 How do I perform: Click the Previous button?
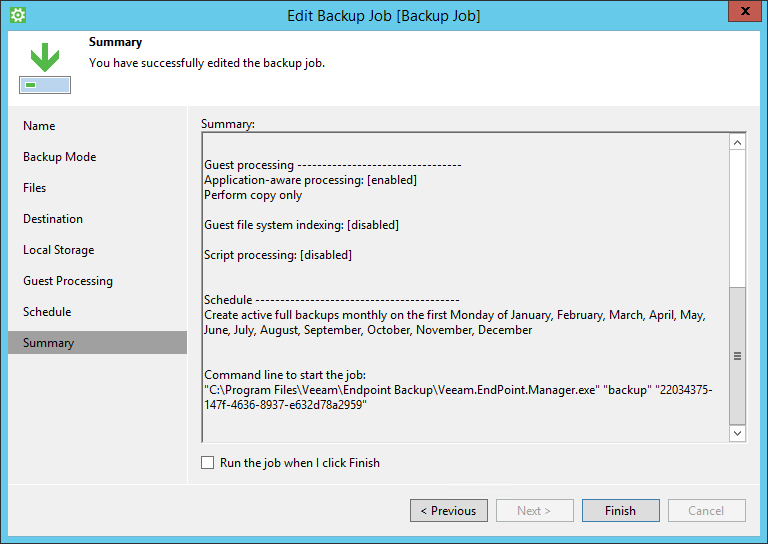click(x=449, y=511)
